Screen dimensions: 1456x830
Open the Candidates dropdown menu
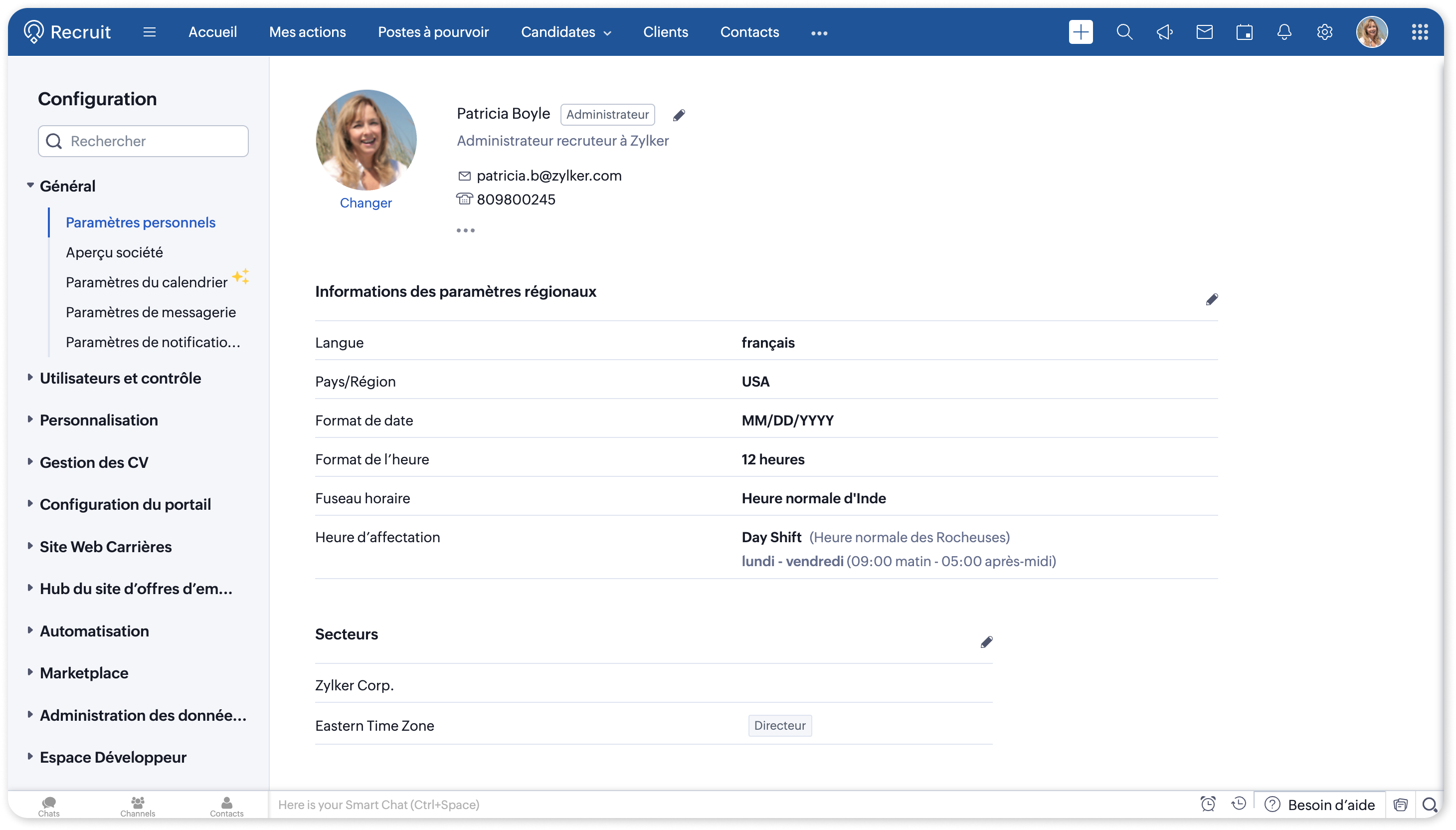click(566, 32)
